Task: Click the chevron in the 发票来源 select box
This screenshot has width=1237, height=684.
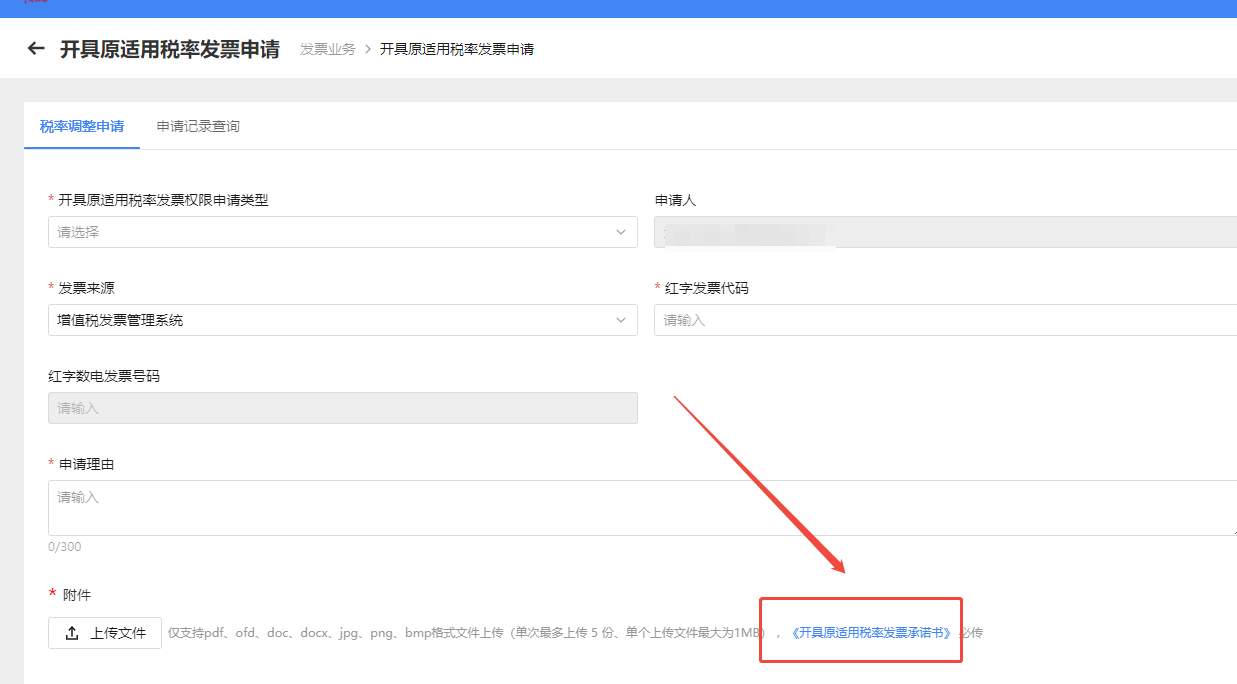Action: click(x=621, y=320)
